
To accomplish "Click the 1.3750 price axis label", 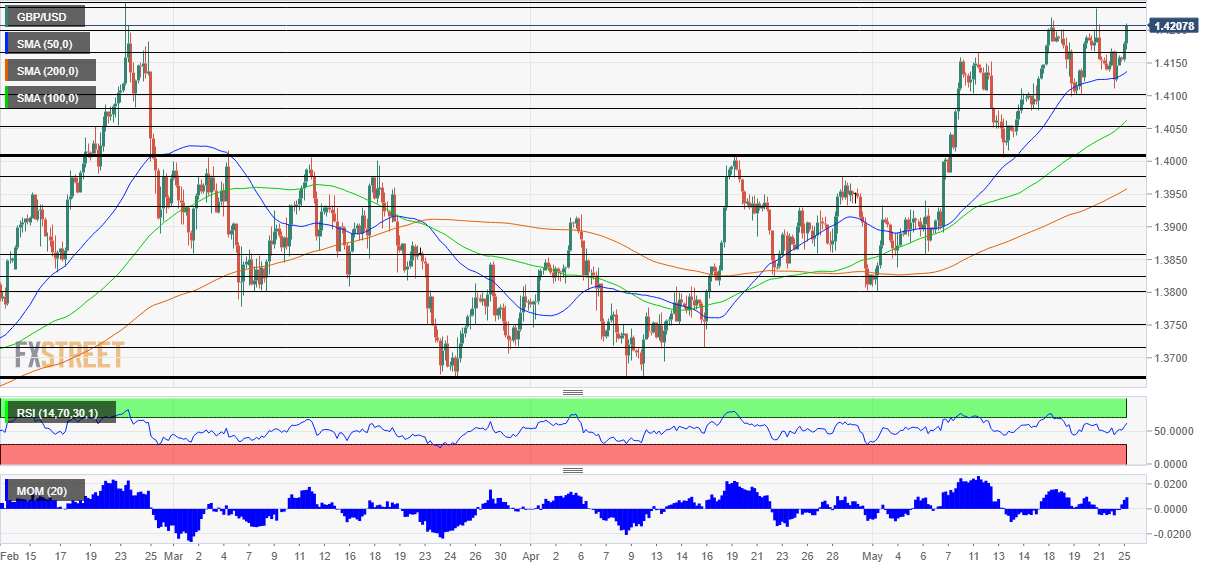I will click(x=1171, y=326).
